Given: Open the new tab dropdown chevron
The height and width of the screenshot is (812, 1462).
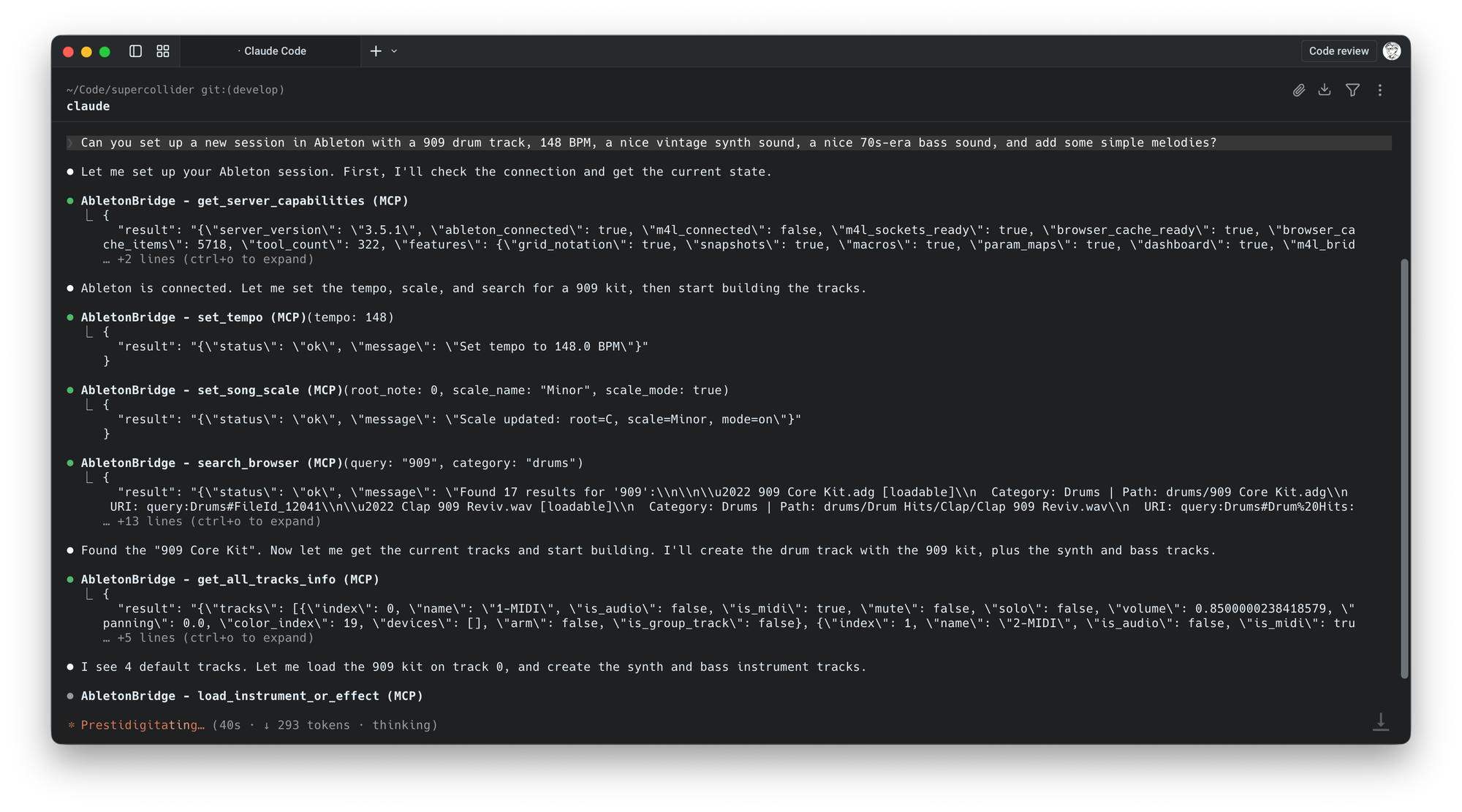Looking at the screenshot, I should tap(395, 51).
